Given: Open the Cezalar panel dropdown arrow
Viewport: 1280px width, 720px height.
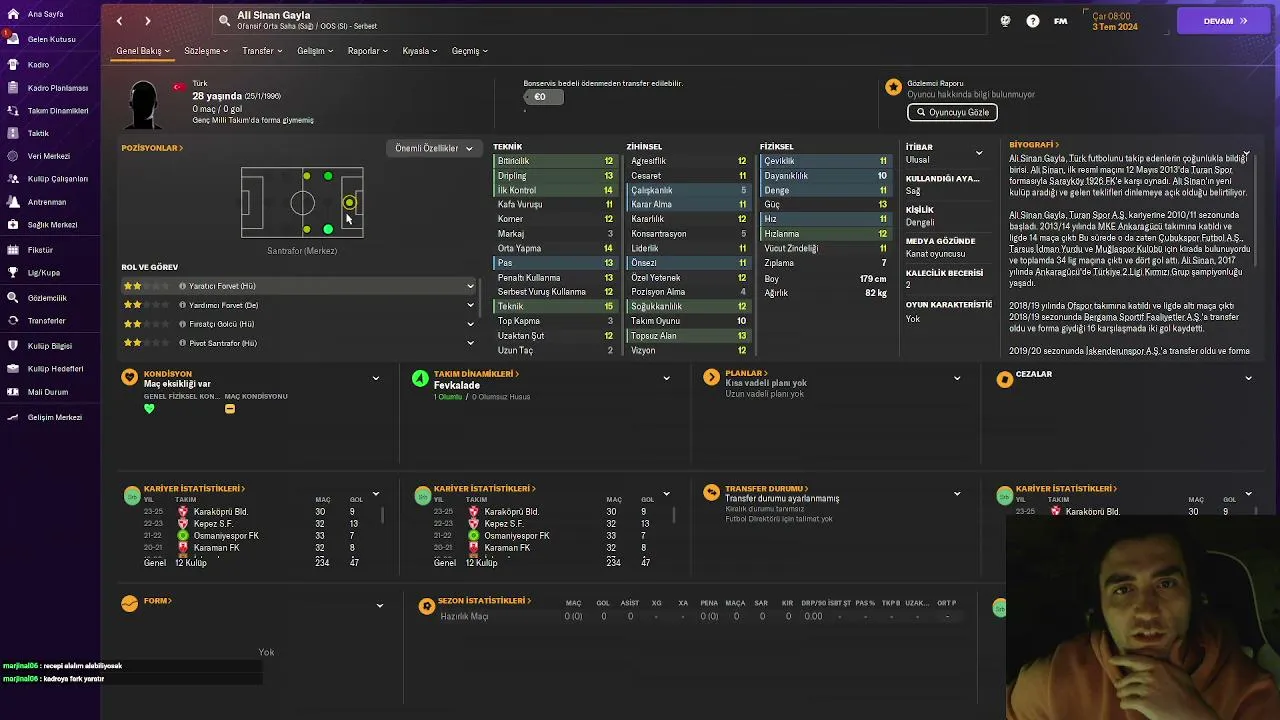Looking at the screenshot, I should coord(1248,378).
